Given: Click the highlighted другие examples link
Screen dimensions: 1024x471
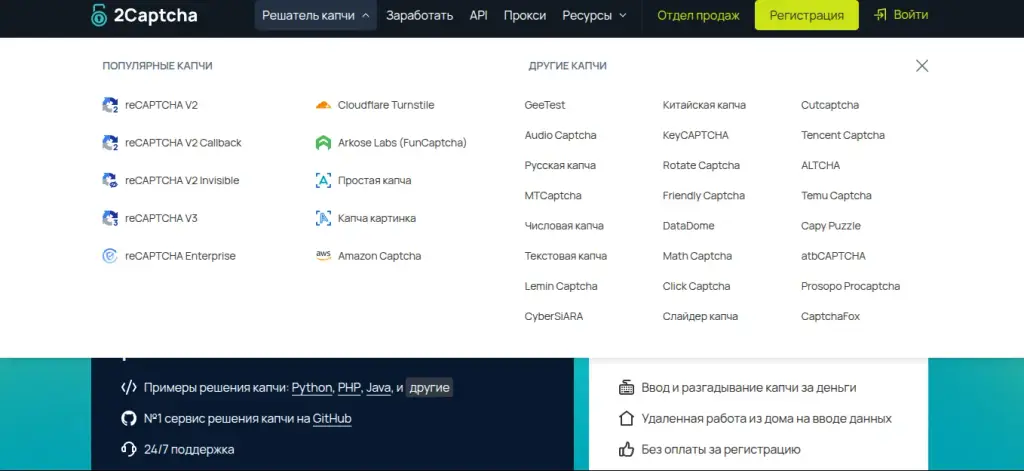Looking at the screenshot, I should tap(429, 387).
